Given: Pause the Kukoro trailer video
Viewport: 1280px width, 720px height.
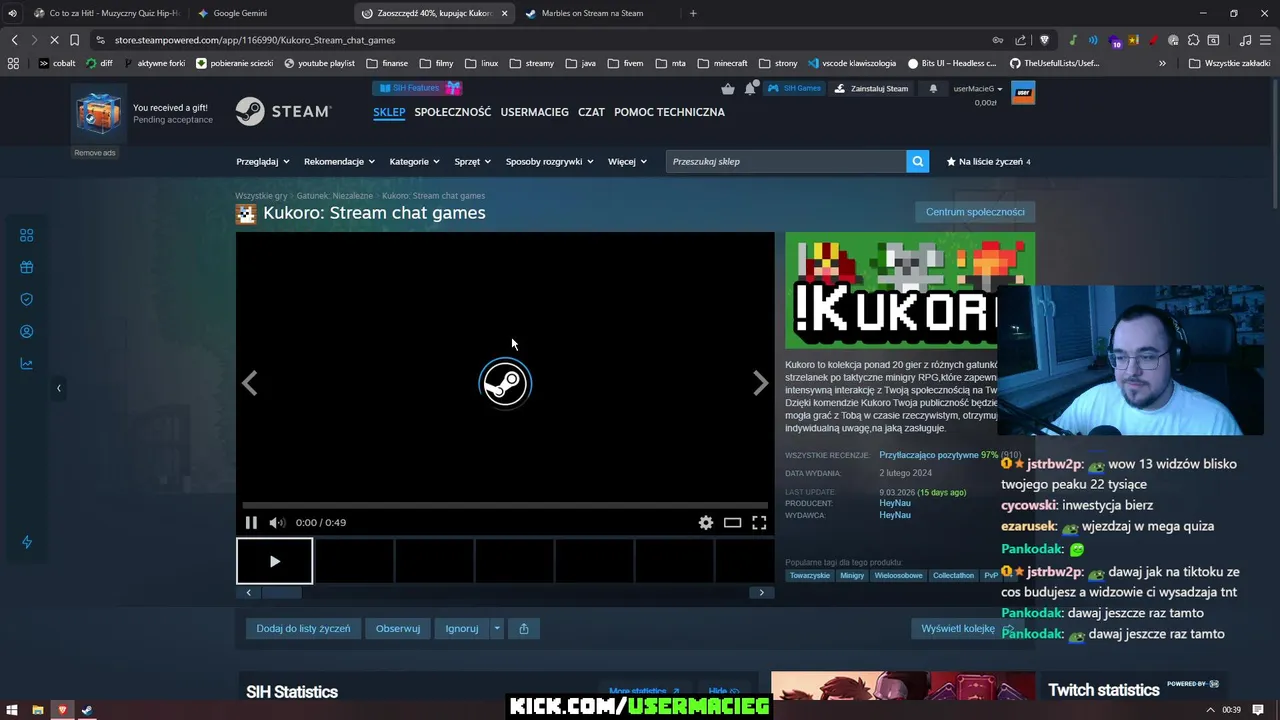Looking at the screenshot, I should coord(251,522).
